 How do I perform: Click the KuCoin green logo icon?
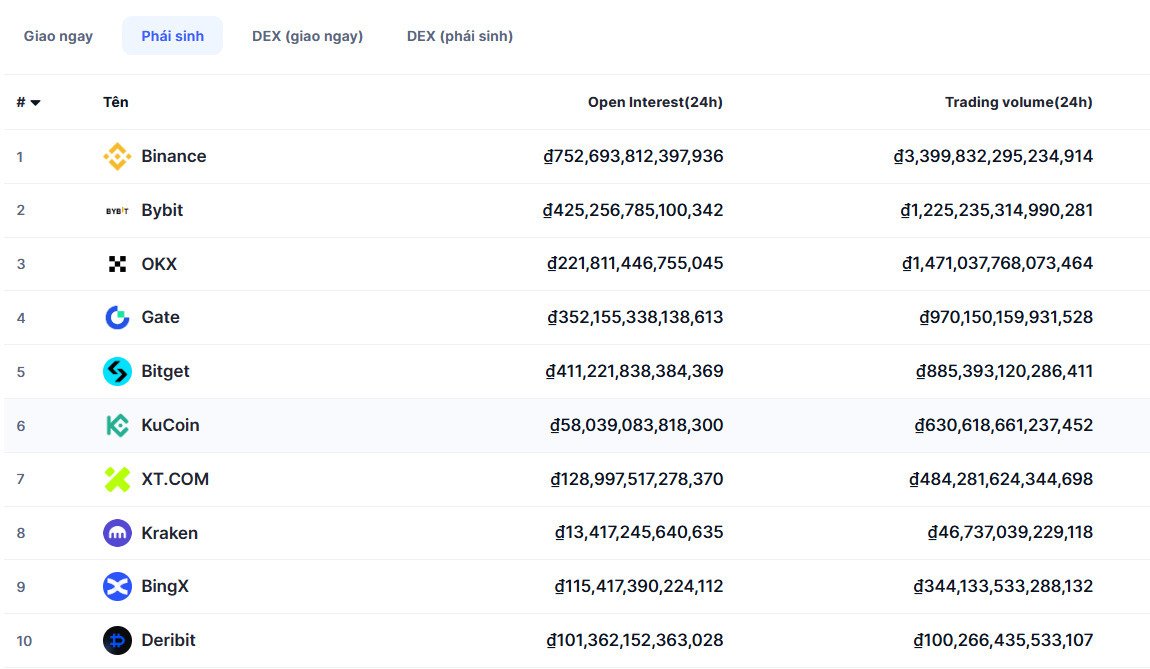click(x=117, y=426)
